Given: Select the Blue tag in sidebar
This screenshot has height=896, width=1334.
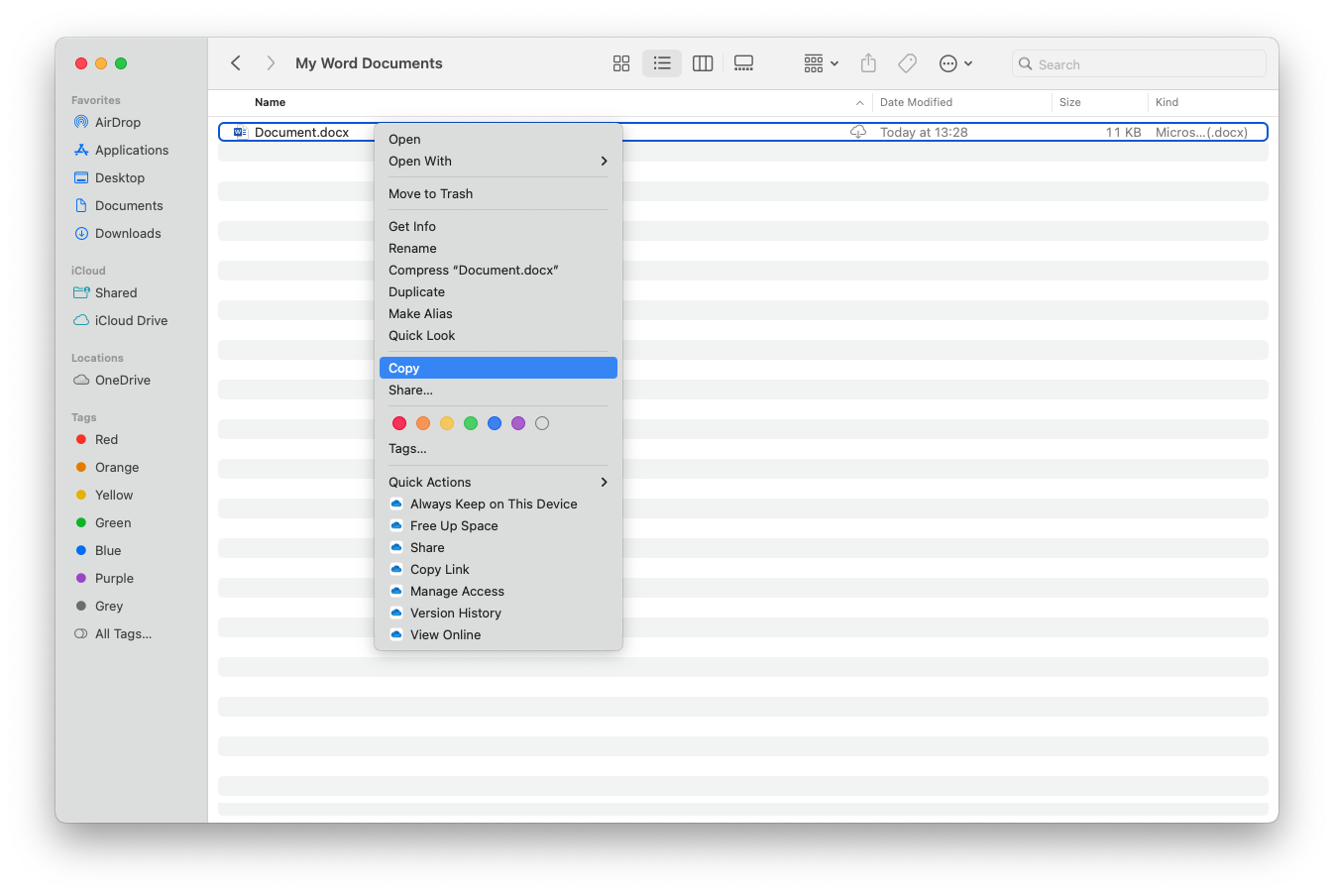Looking at the screenshot, I should (x=98, y=550).
